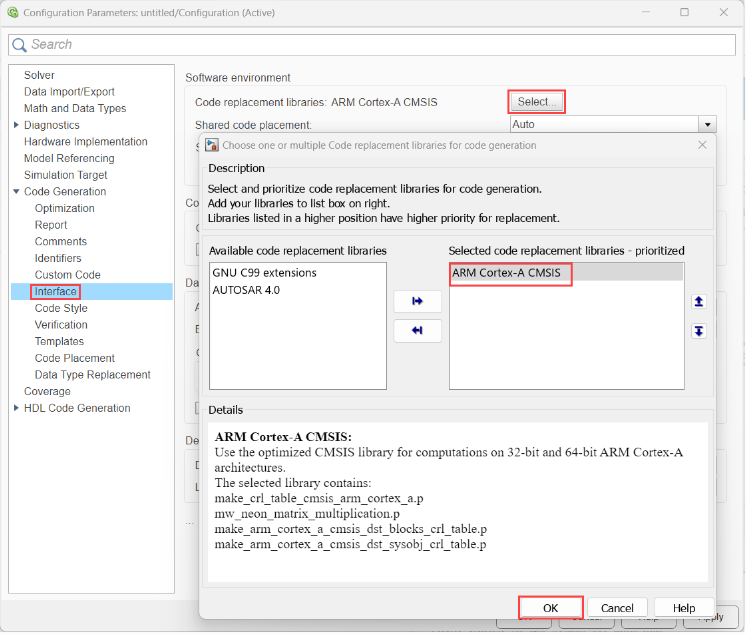
Task: Cancel the library selection dialog
Action: click(x=617, y=608)
